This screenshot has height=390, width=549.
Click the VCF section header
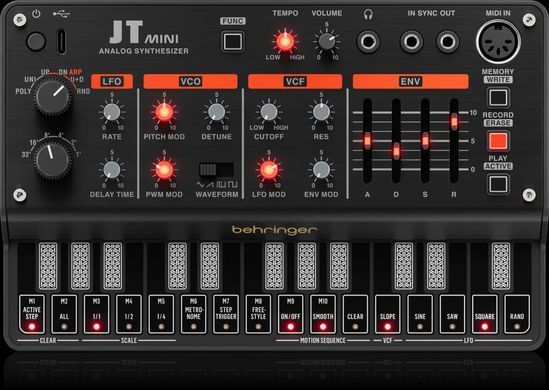coord(295,81)
